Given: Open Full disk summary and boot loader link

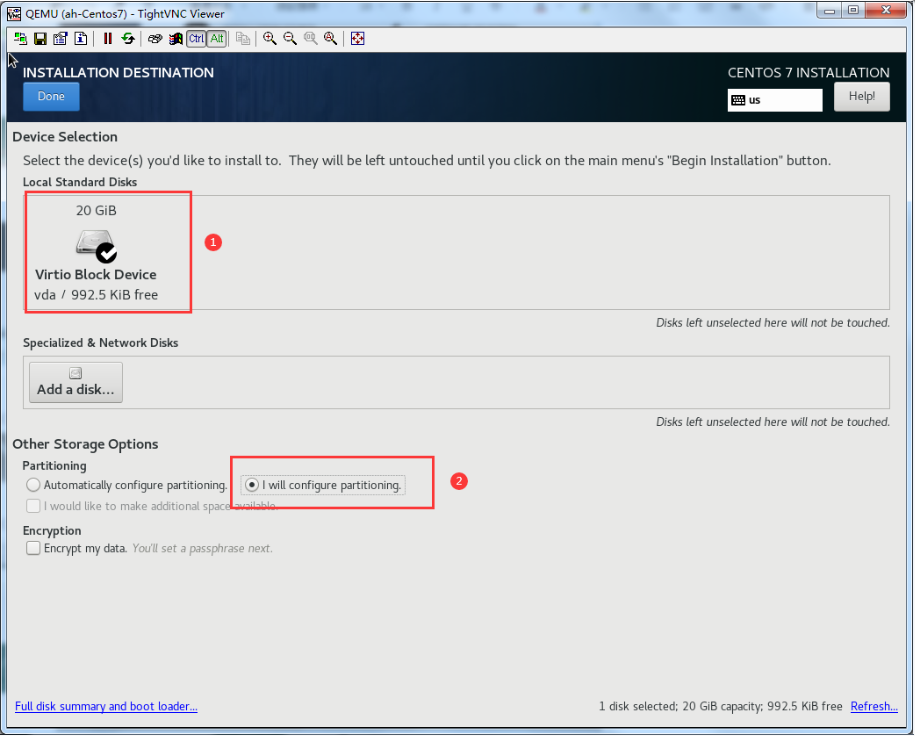Looking at the screenshot, I should pos(106,706).
